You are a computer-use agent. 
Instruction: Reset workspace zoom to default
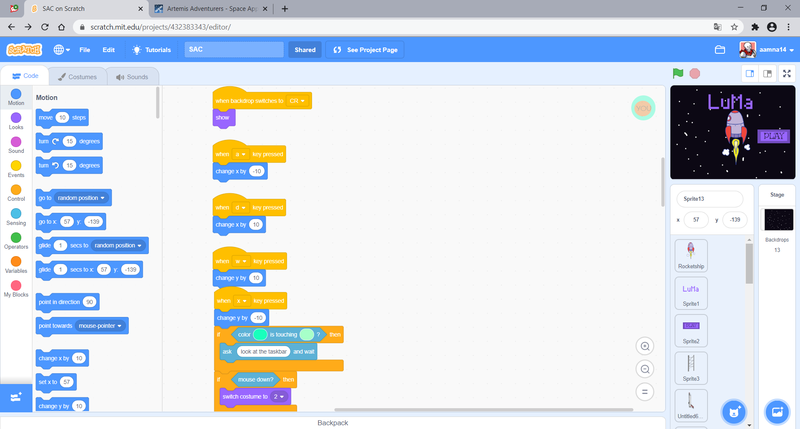tap(645, 392)
